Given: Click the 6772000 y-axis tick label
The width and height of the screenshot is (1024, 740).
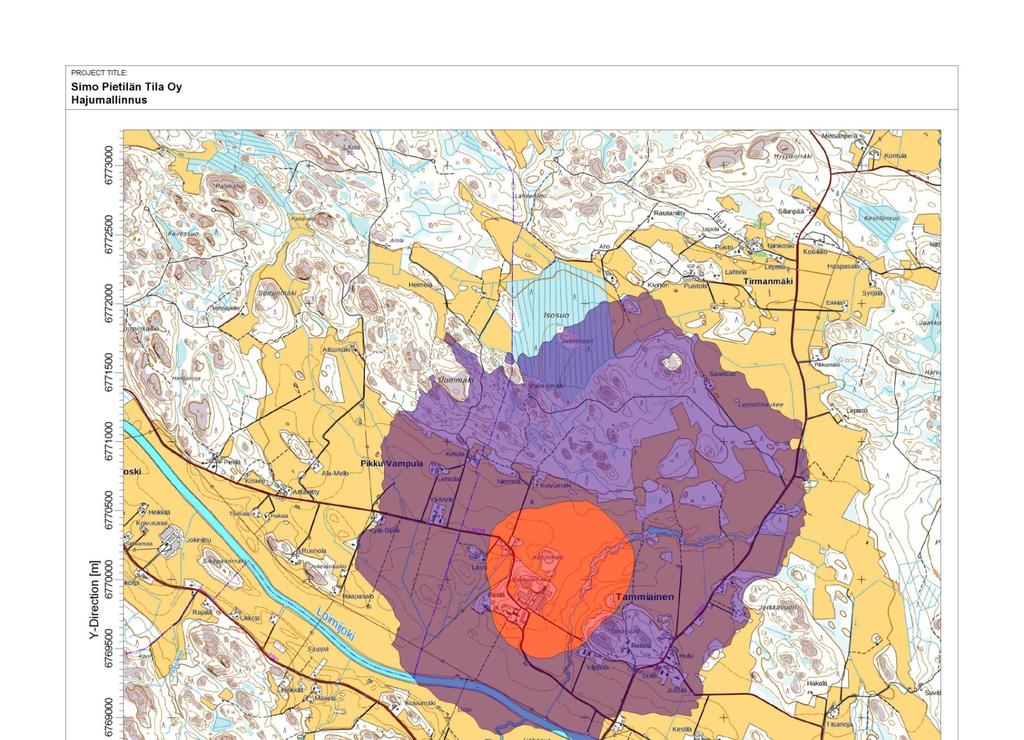Looking at the screenshot, I should pyautogui.click(x=109, y=303).
